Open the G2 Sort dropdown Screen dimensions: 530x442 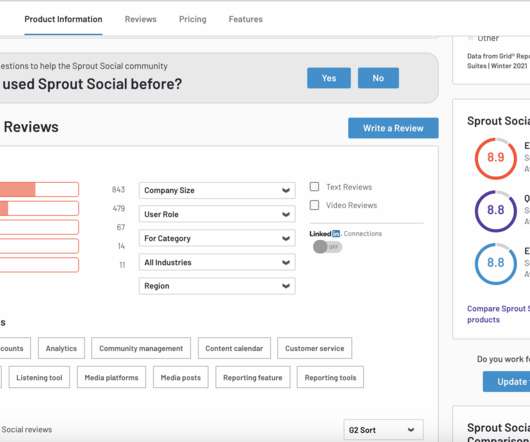point(383,430)
